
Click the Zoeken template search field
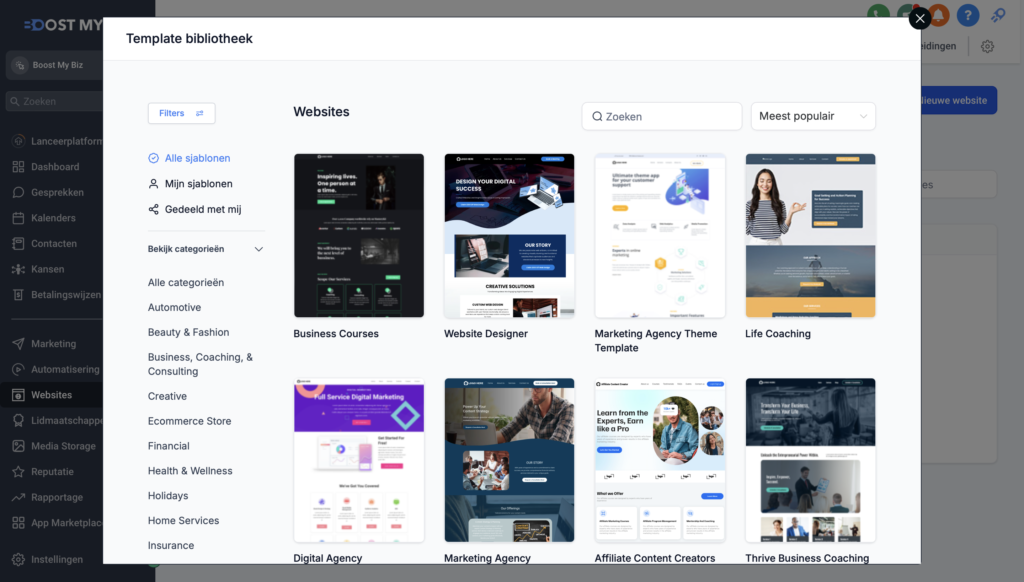coord(662,116)
